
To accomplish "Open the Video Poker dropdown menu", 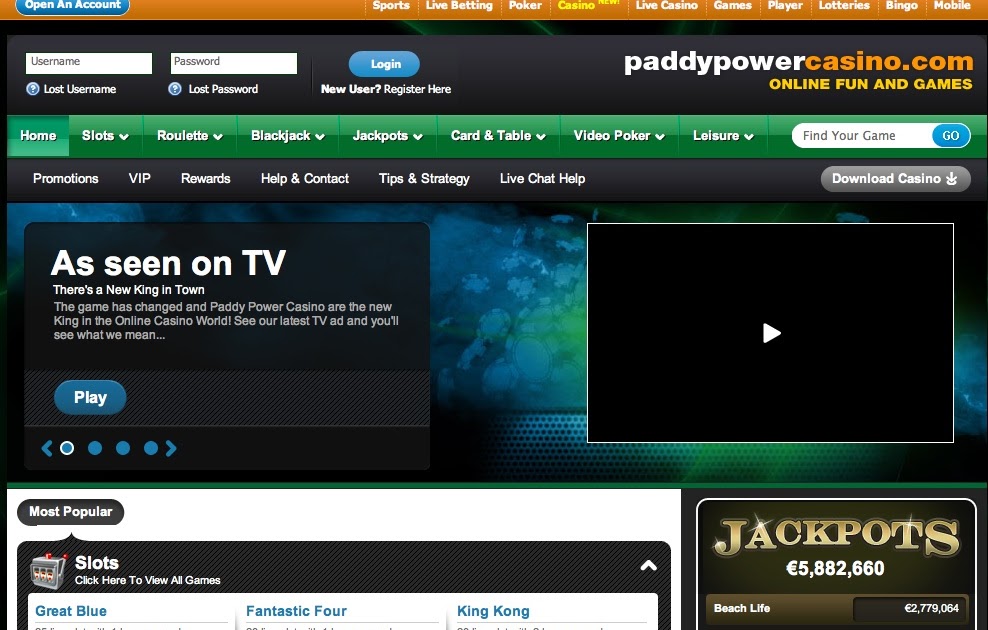I will pyautogui.click(x=619, y=135).
